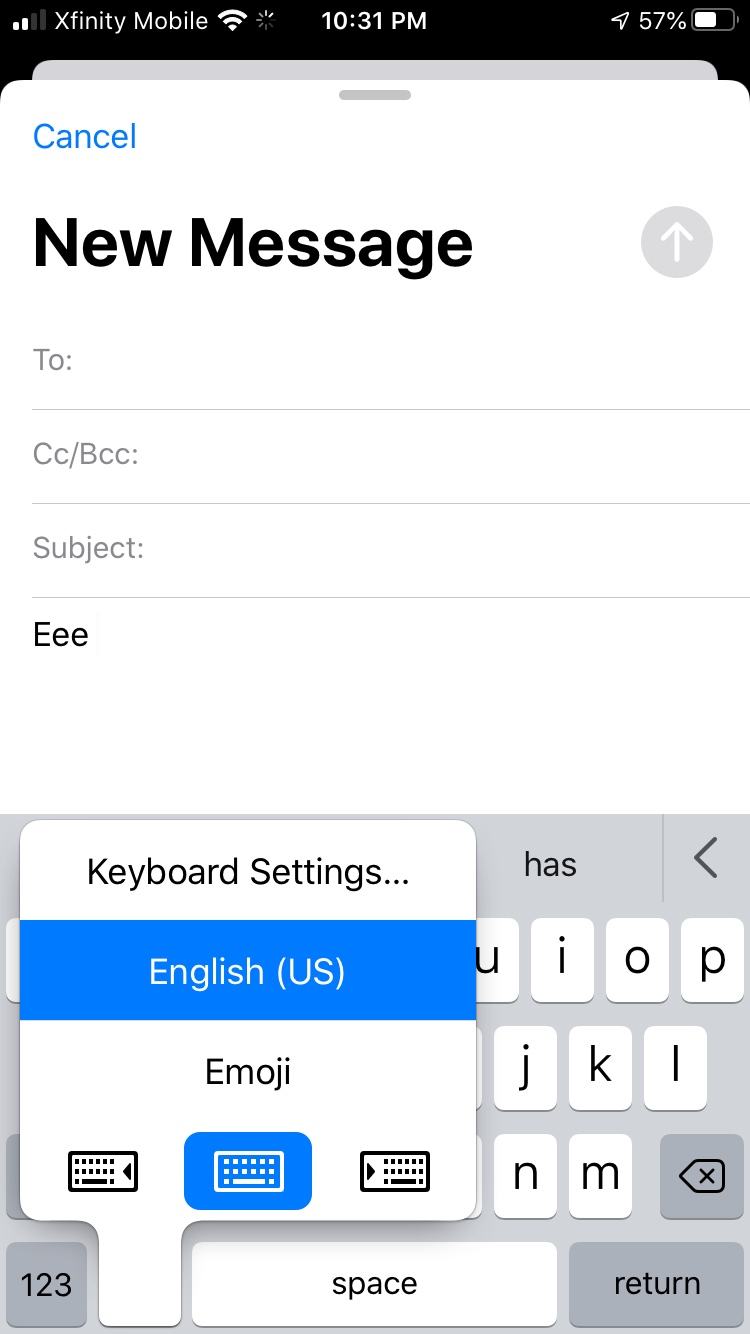Tap the message body text 'Eee'
This screenshot has height=1334, width=750.
click(x=61, y=635)
